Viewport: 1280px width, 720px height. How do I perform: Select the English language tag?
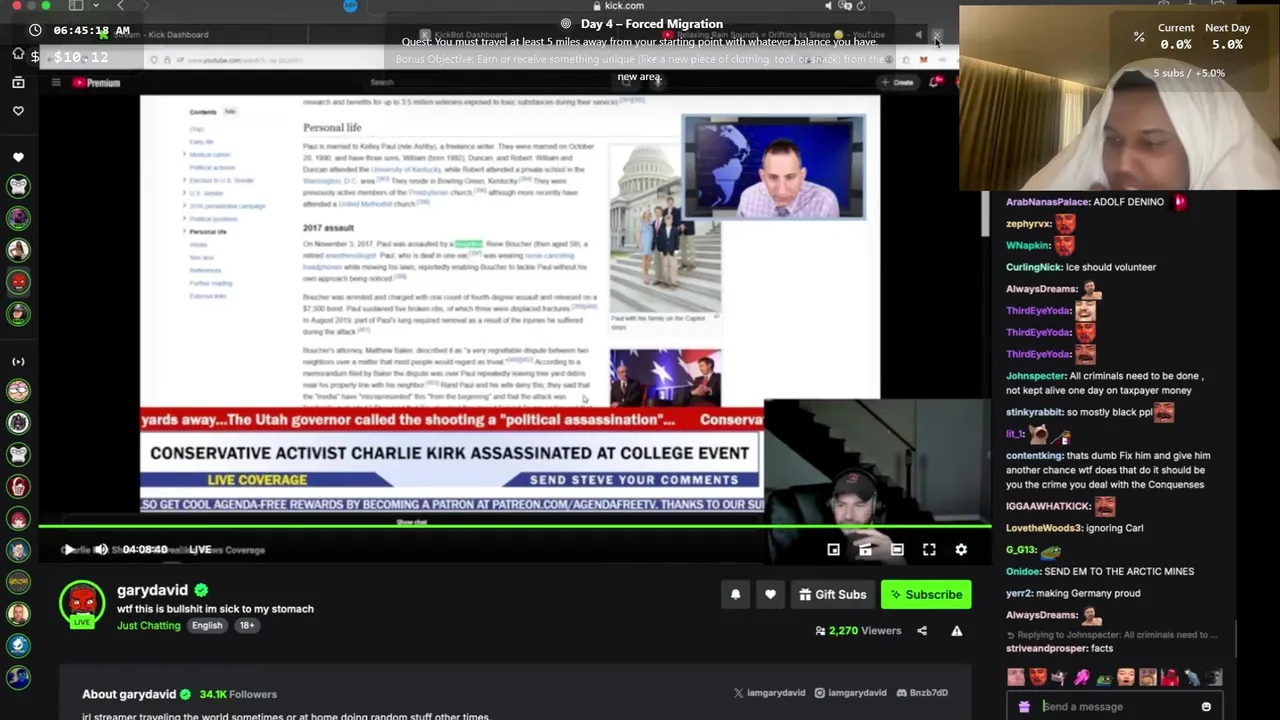pos(207,625)
